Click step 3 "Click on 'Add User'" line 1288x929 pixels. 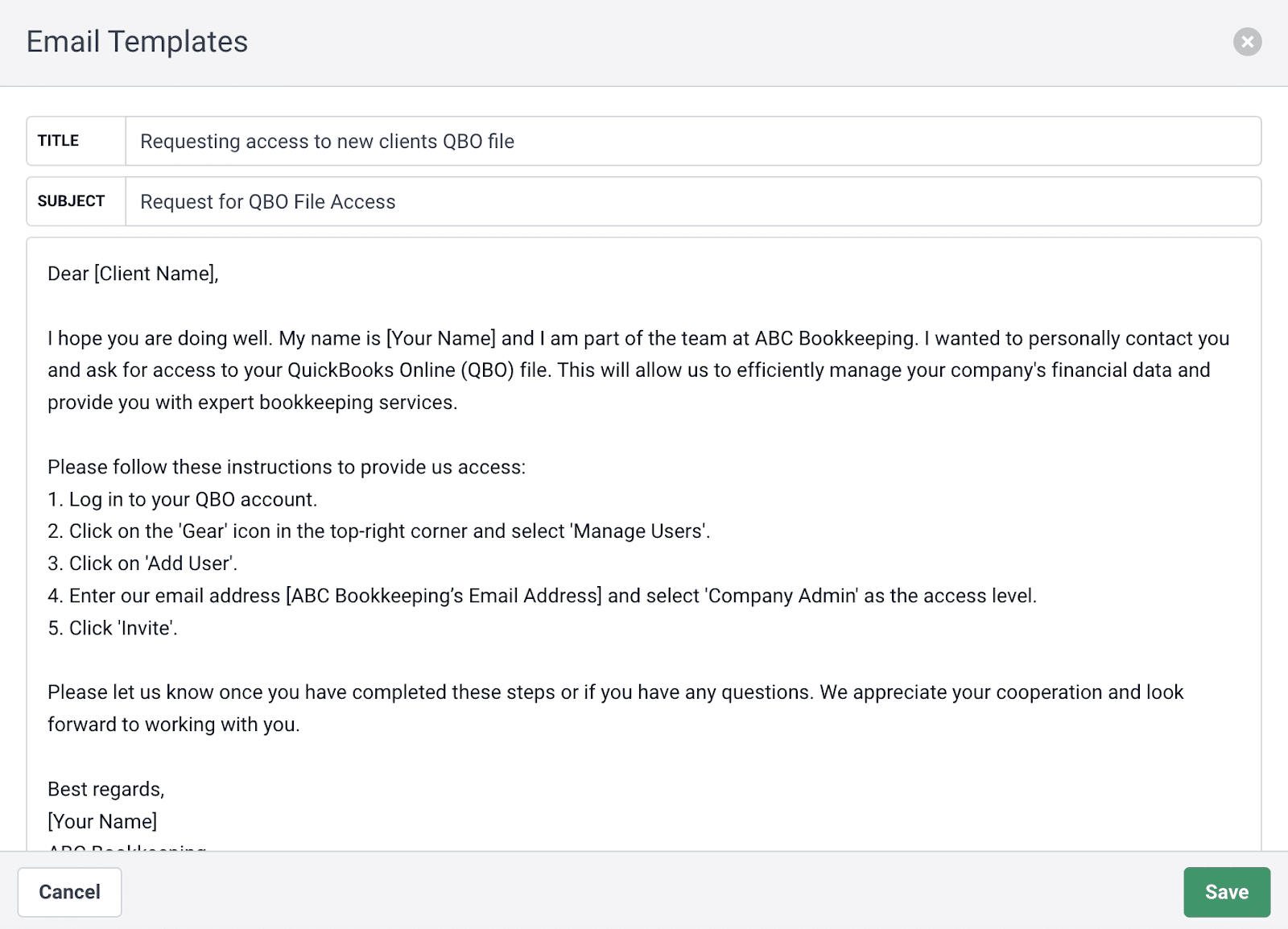[142, 564]
